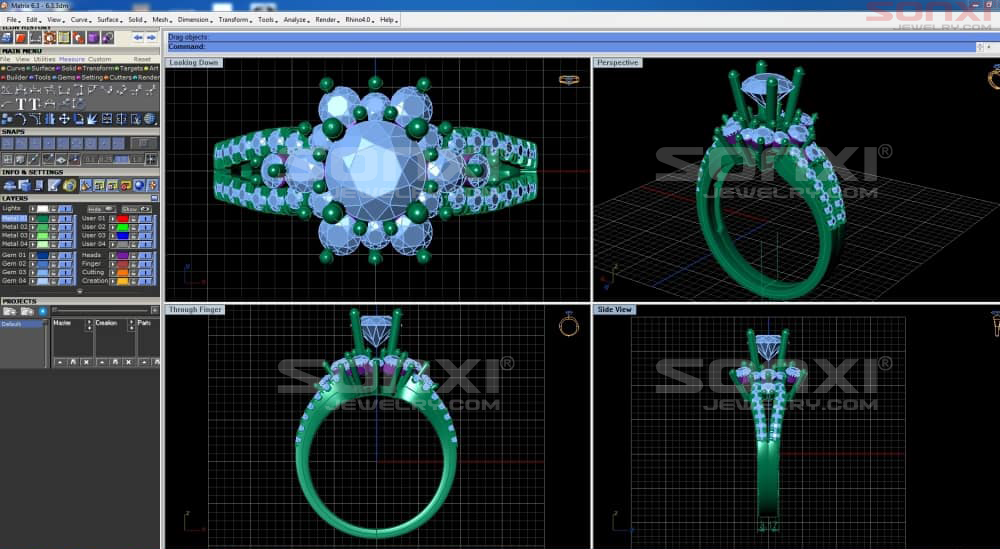Click the Creation column stepper in Projects
This screenshot has height=549, width=1000.
tap(131, 325)
